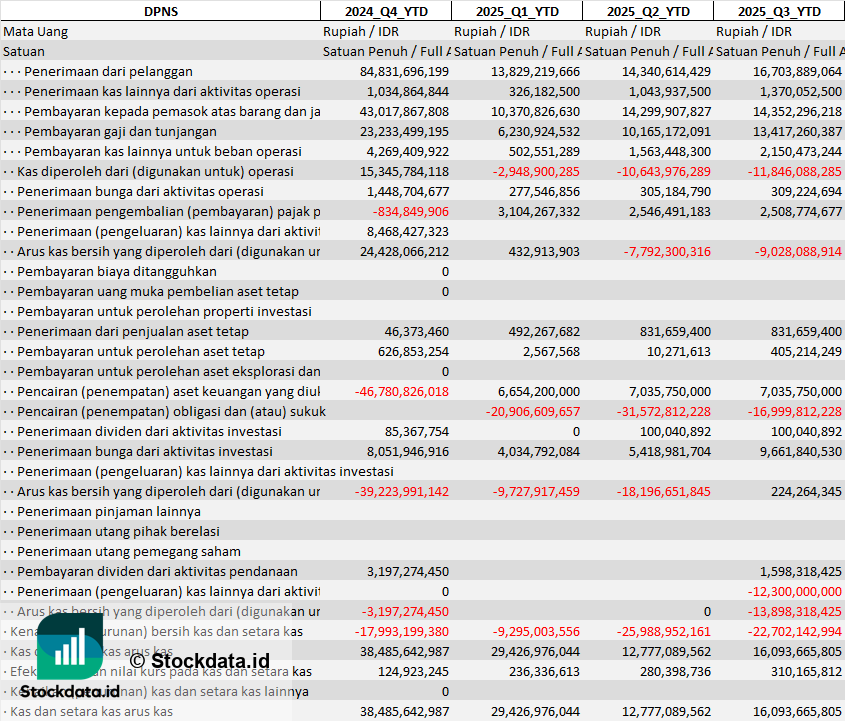Click the 2025_Q3_YTD column header

[x=779, y=11]
